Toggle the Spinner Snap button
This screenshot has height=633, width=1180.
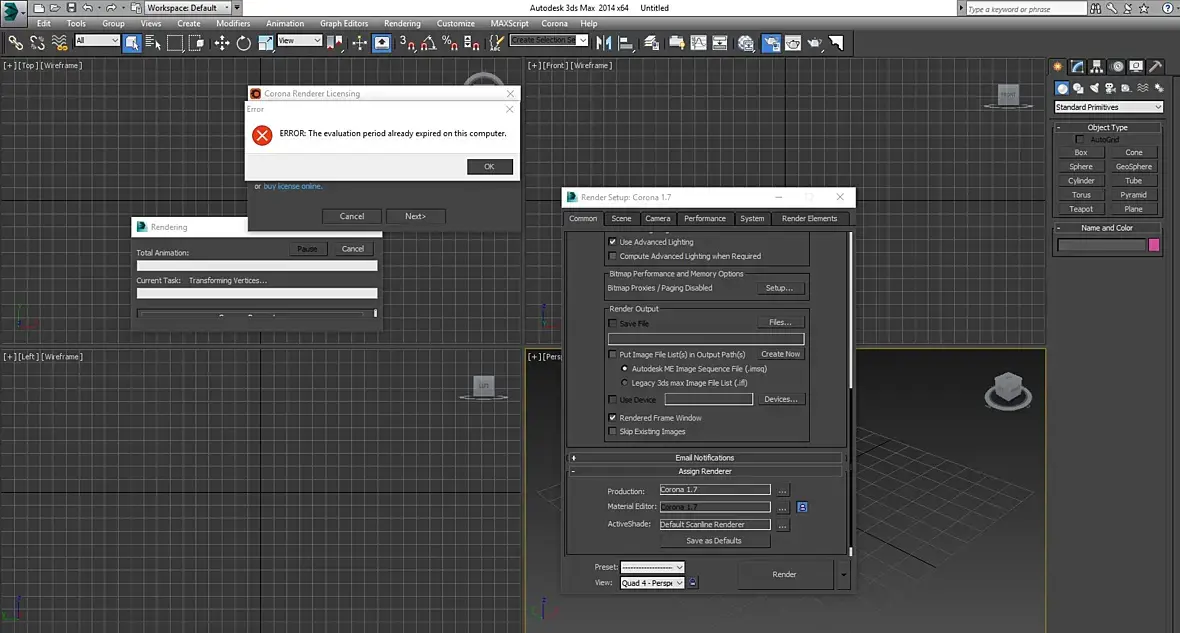click(x=472, y=43)
